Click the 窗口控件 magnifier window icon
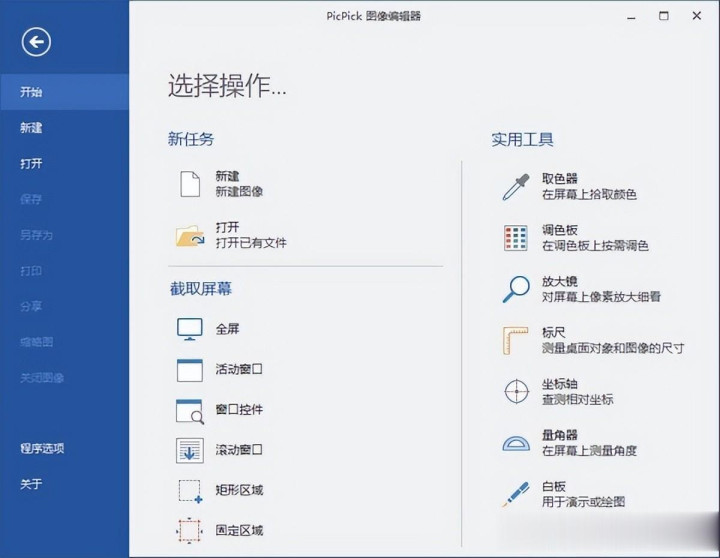 click(190, 411)
